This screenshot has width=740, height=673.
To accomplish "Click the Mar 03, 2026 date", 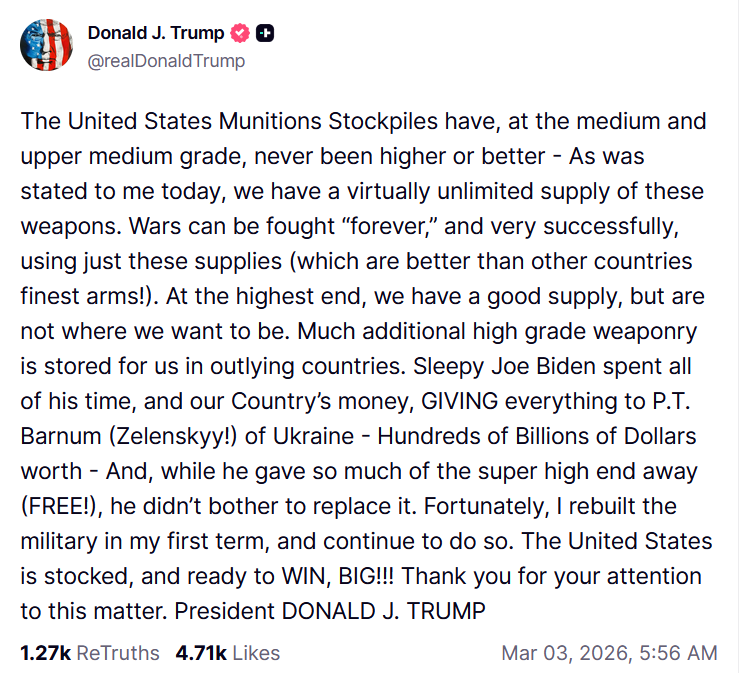I will [x=566, y=653].
